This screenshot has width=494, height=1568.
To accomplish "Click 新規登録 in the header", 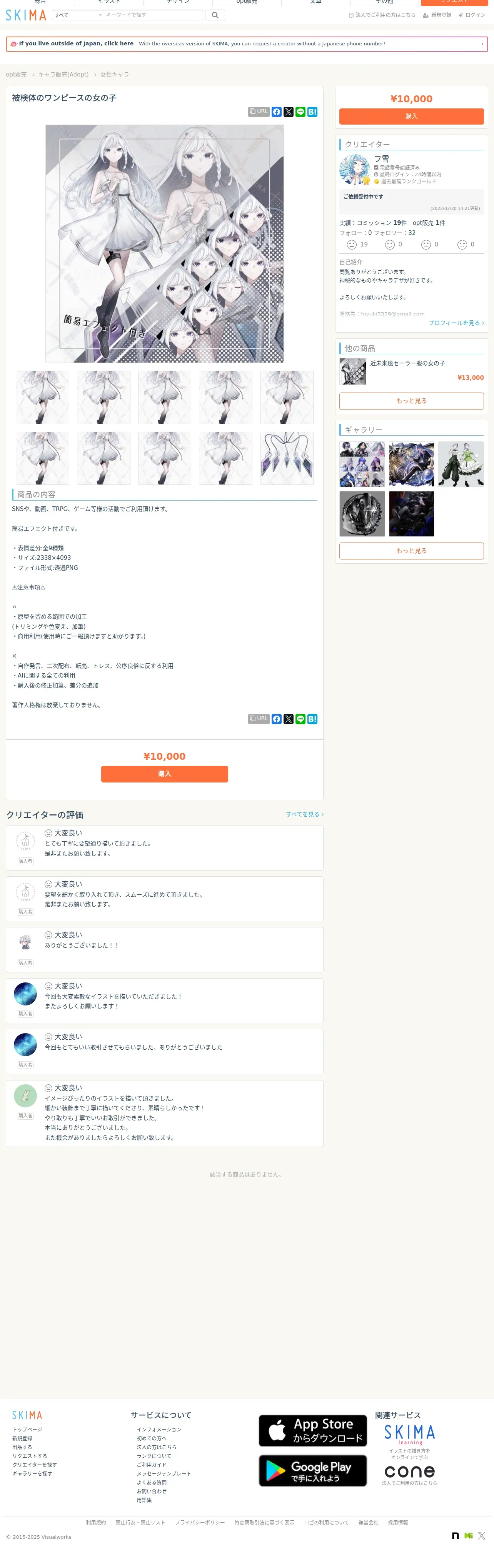I will [437, 15].
